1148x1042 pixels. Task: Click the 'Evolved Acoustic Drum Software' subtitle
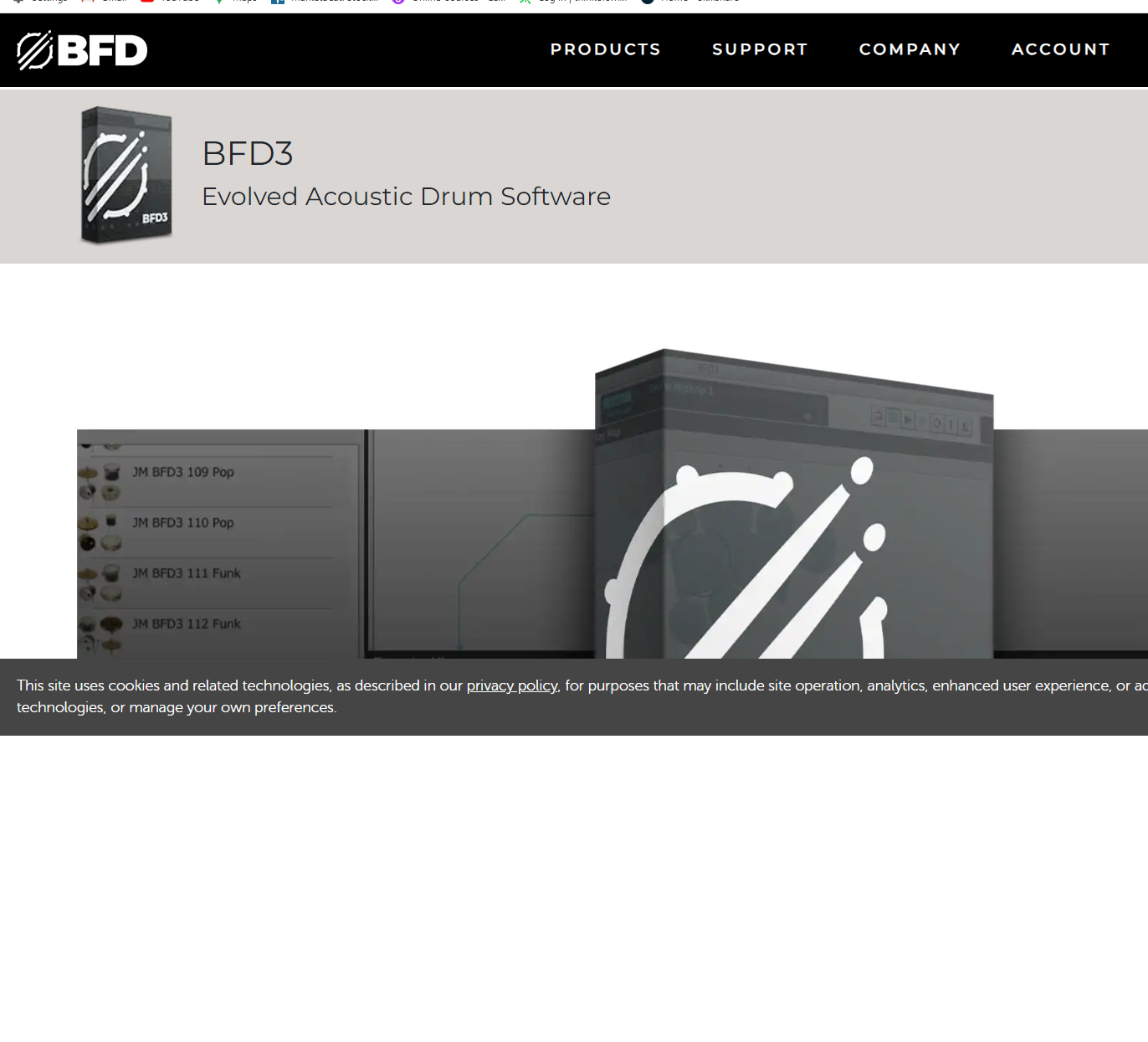[x=407, y=196]
